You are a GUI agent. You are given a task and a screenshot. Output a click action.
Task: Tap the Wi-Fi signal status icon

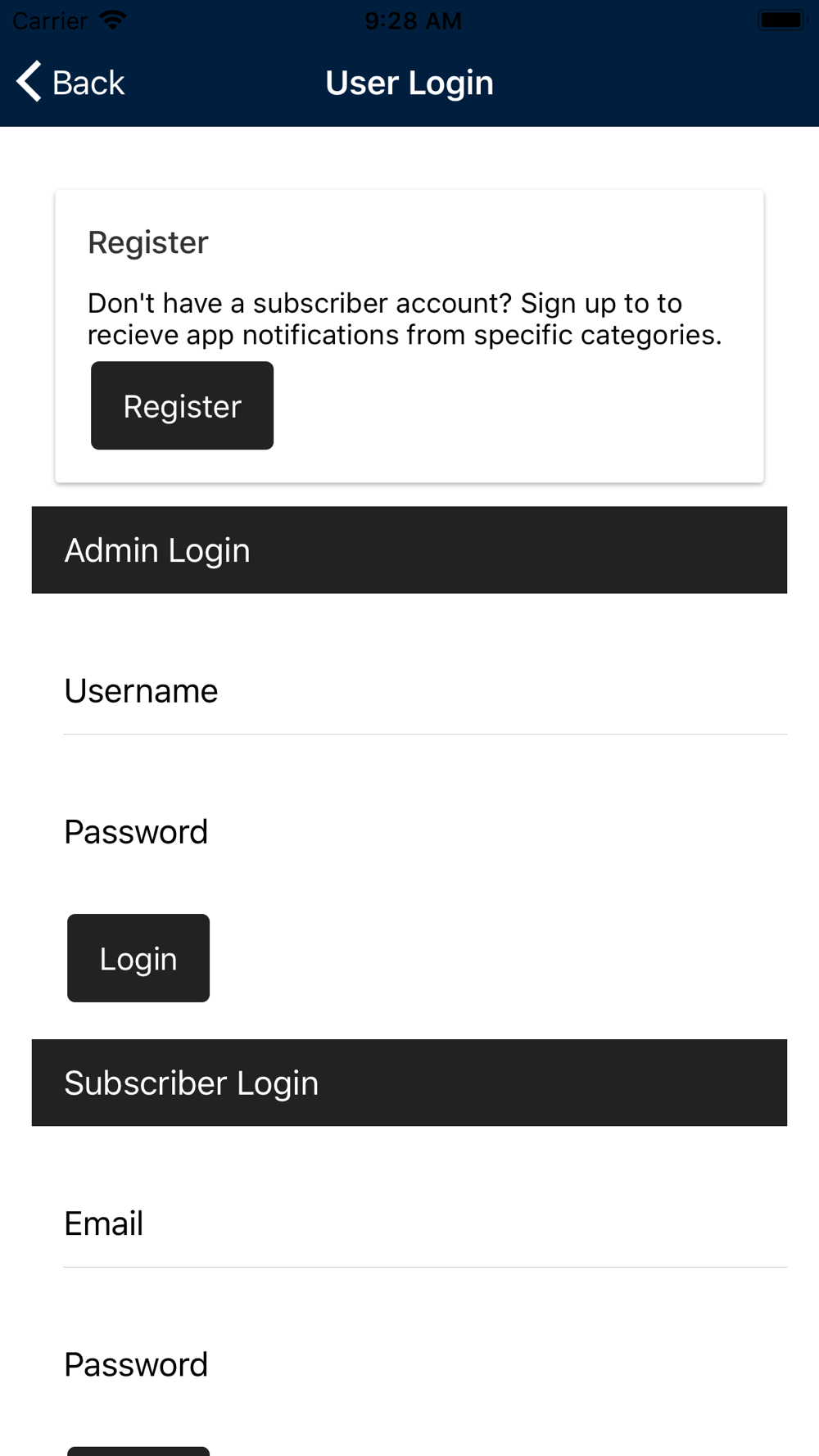coord(113,20)
